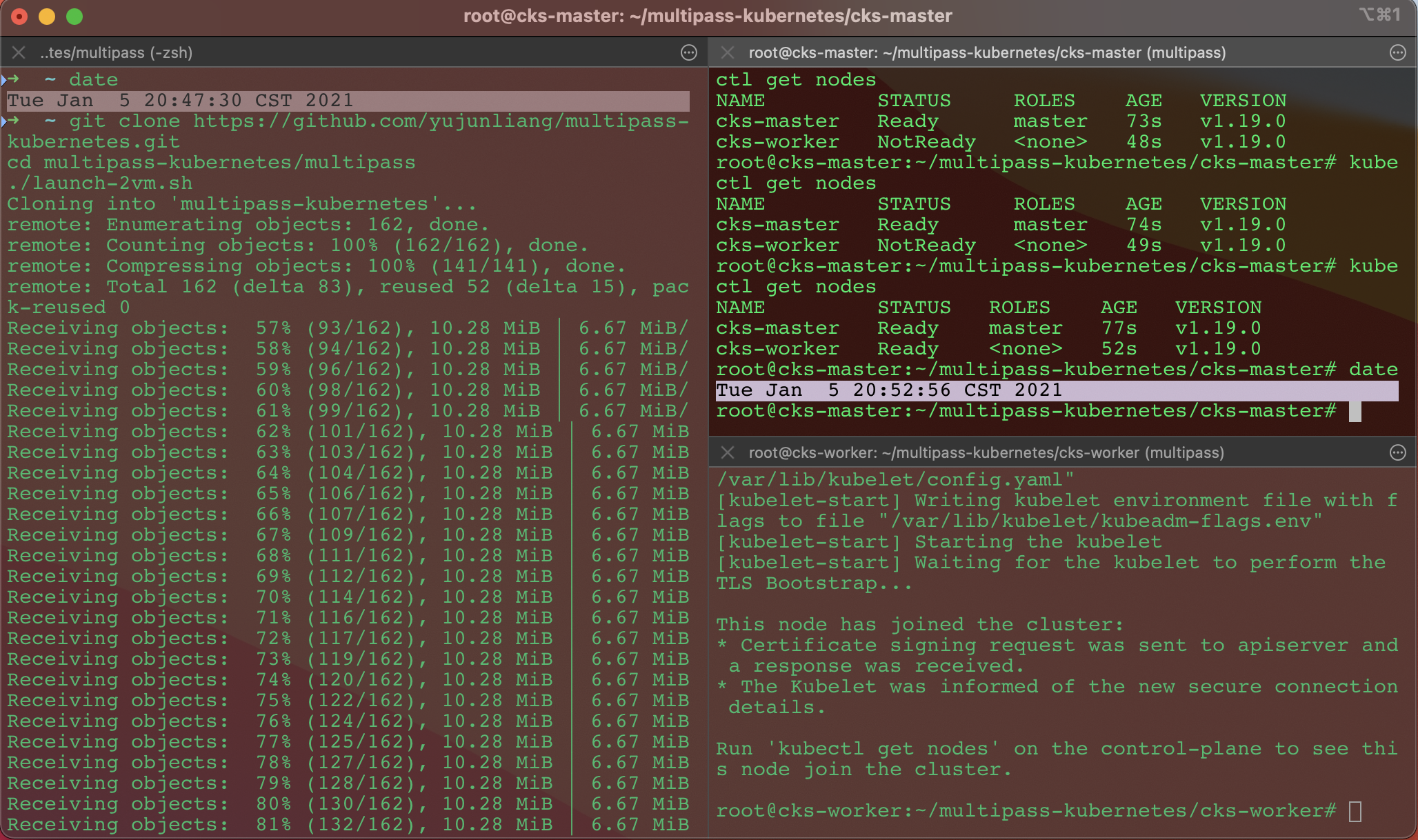Viewport: 1418px width, 840px height.
Task: Open options menu of cks-worker pane
Action: [1397, 452]
